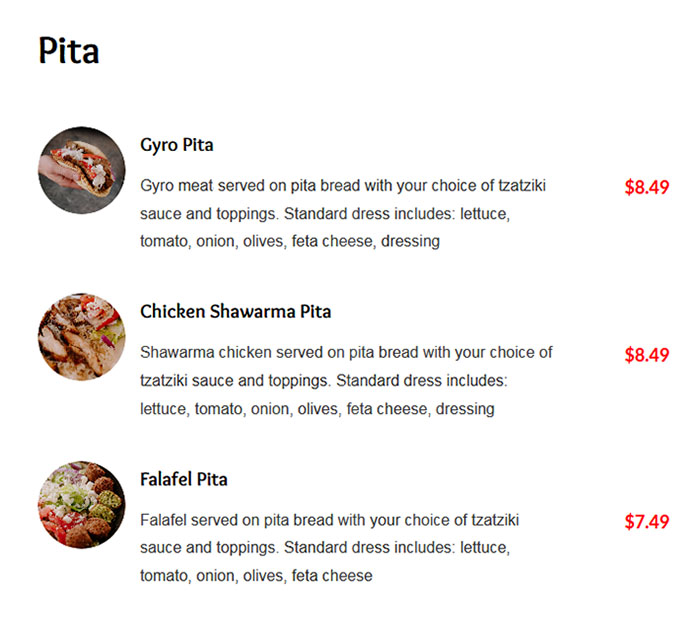Open the Gyro Pita item title
Screen dimensions: 700x631
pyautogui.click(x=177, y=145)
